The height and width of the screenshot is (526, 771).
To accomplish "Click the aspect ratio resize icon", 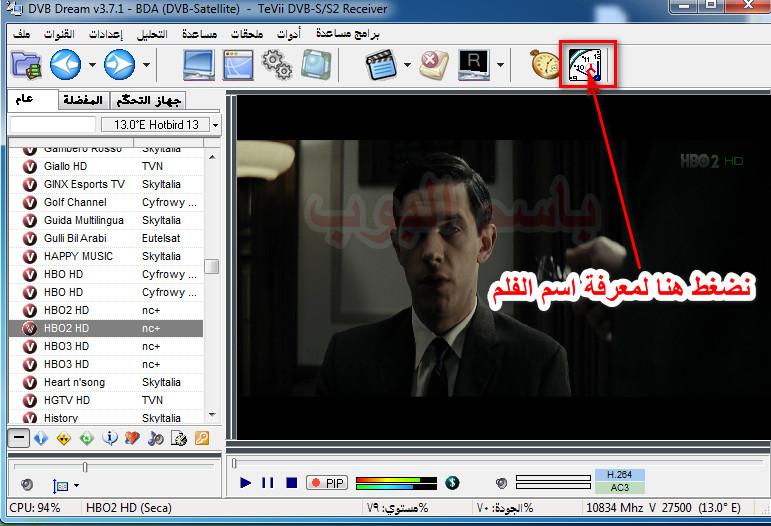I will coord(60,486).
